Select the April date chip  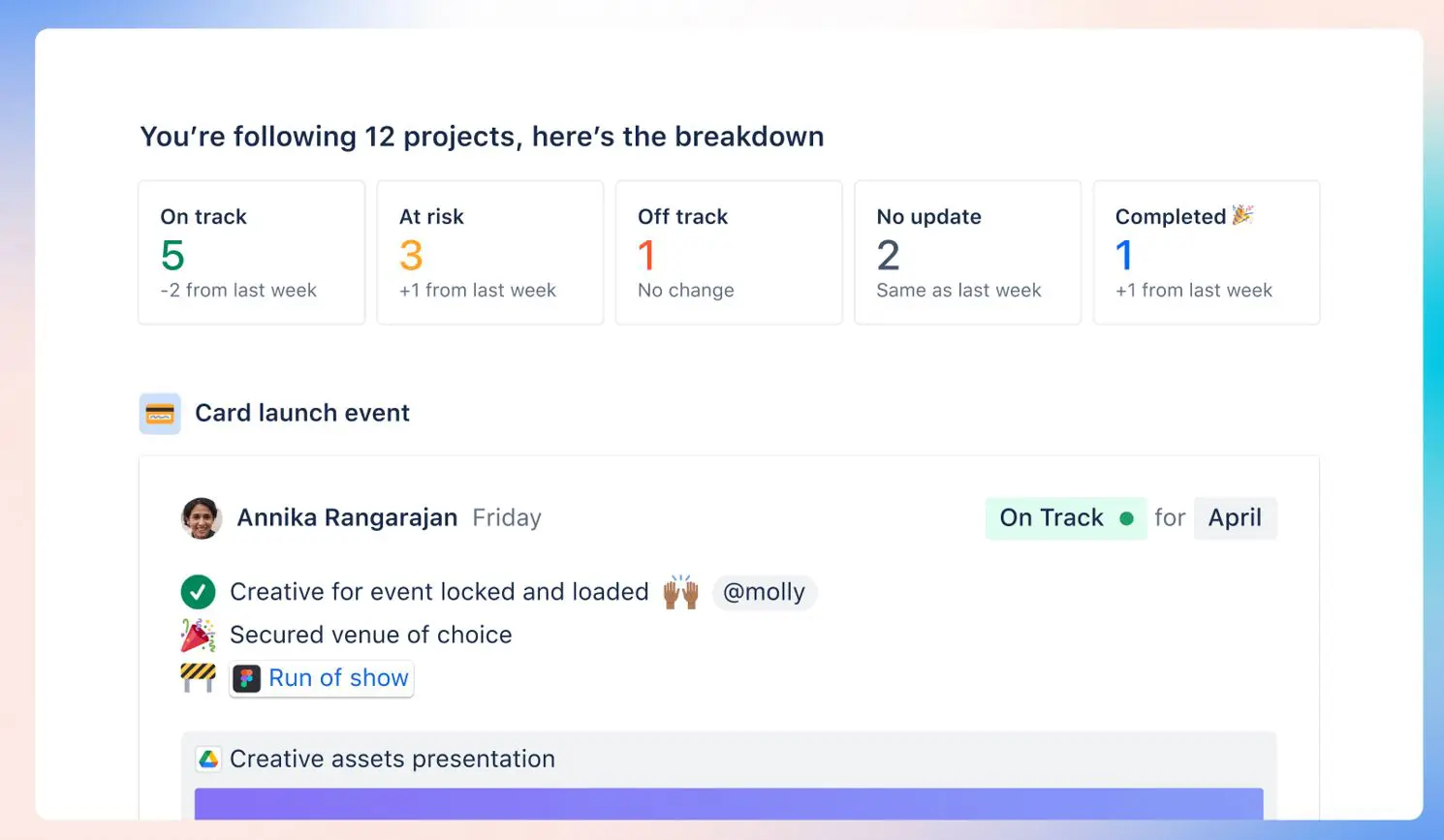click(x=1236, y=518)
